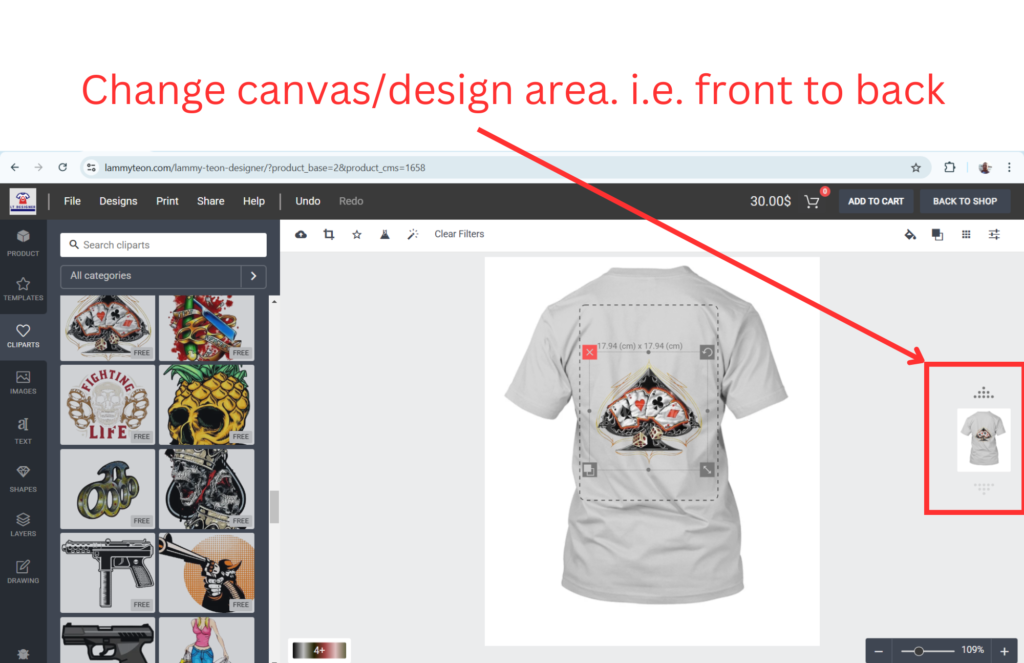Open the All categories dropdown
The image size is (1024, 663).
pos(151,276)
